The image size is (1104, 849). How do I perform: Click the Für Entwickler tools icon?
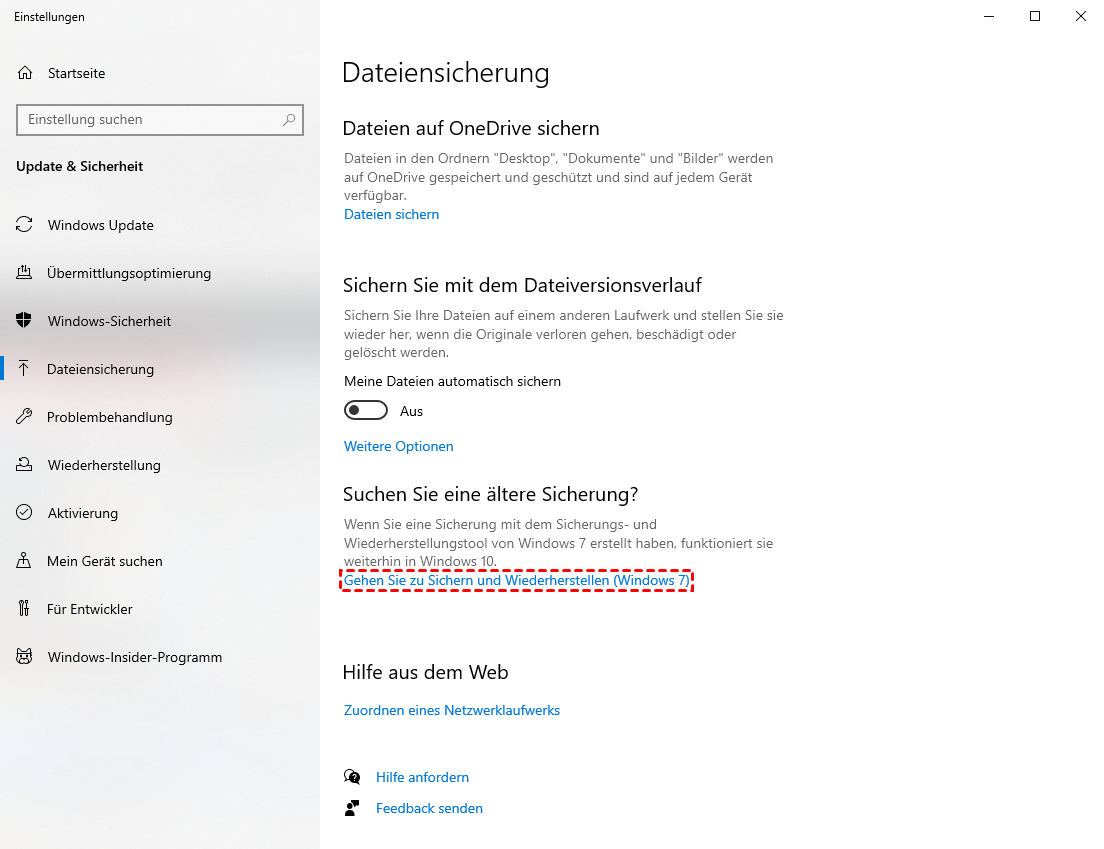click(x=25, y=609)
